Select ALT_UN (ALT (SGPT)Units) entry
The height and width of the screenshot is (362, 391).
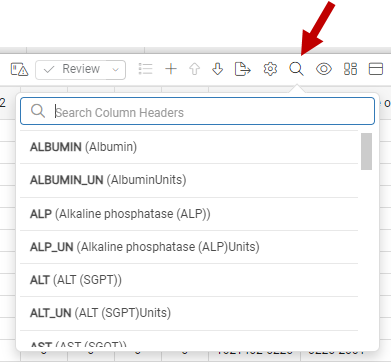[x=189, y=313]
